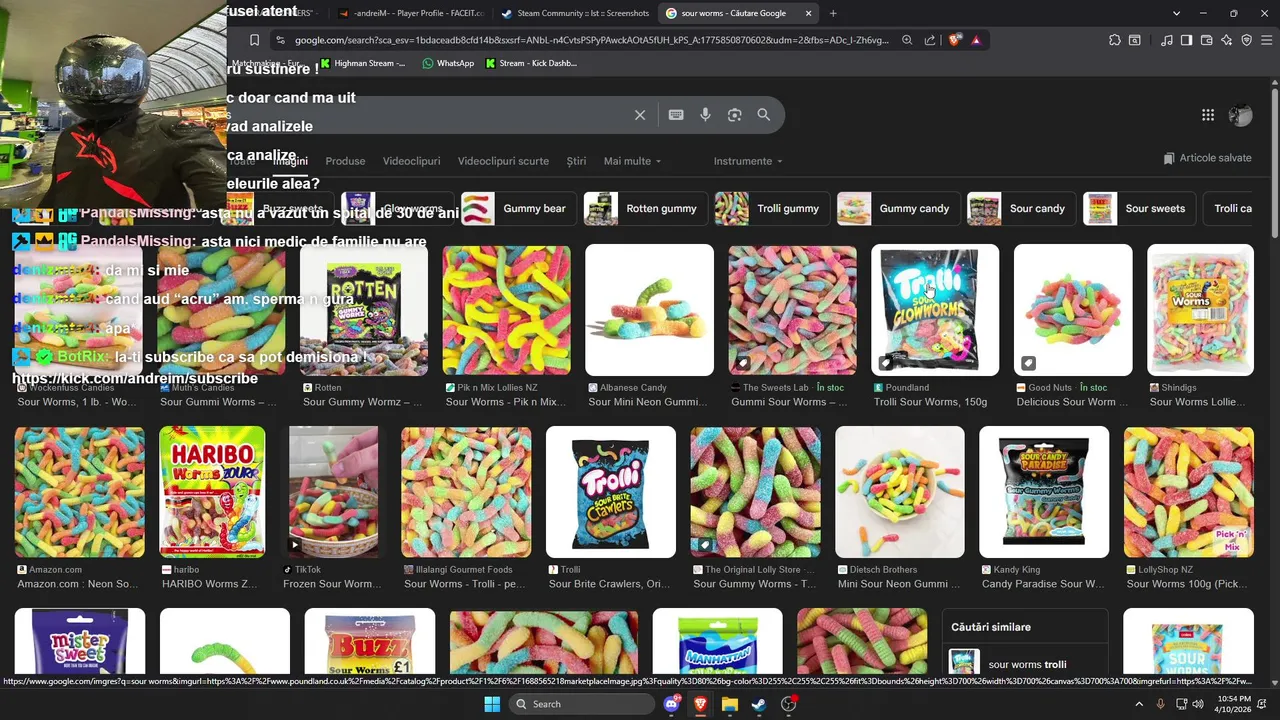Filter by the Gummy candy chip

898,209
